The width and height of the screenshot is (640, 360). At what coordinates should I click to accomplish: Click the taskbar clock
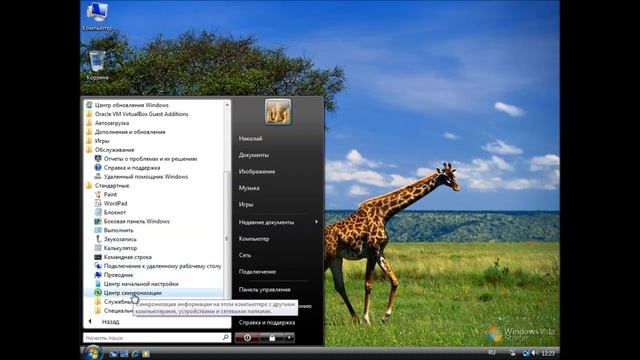[548, 353]
